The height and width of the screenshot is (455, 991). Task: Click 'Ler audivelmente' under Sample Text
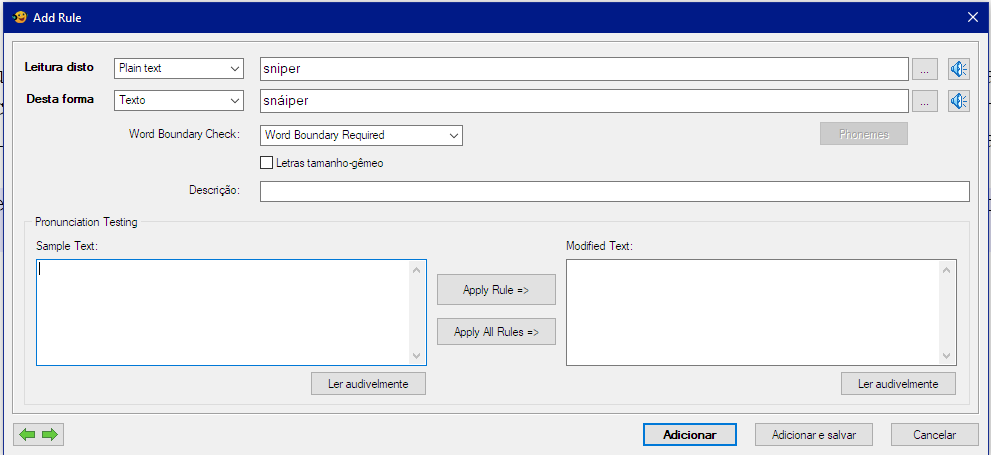coord(368,384)
